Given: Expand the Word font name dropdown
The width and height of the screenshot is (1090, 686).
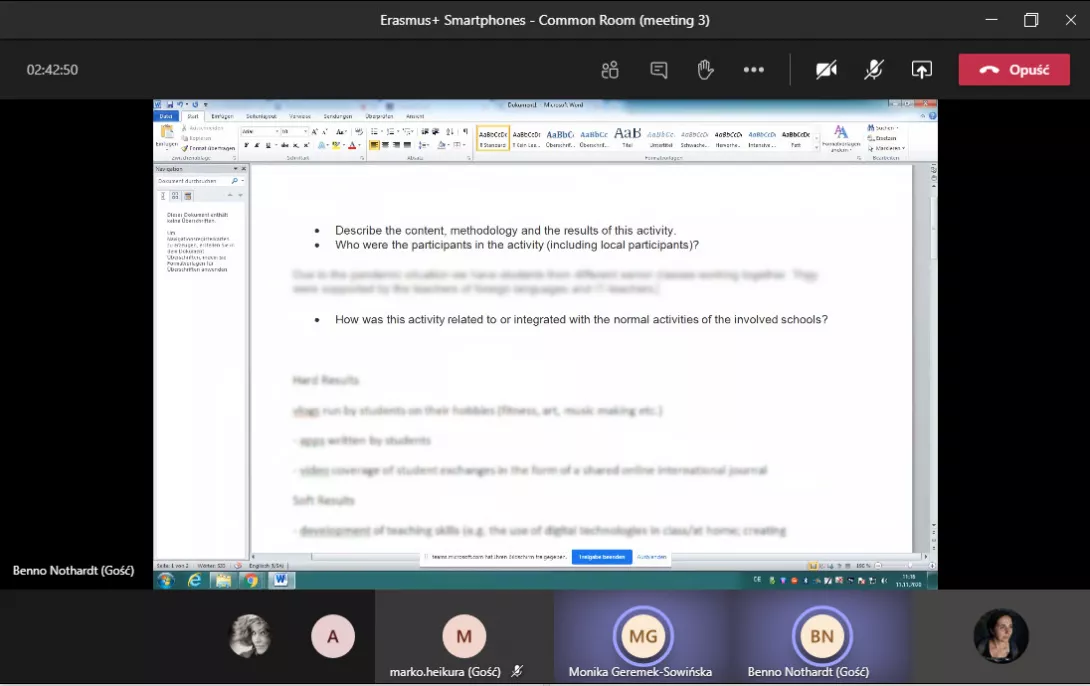Looking at the screenshot, I should 275,131.
